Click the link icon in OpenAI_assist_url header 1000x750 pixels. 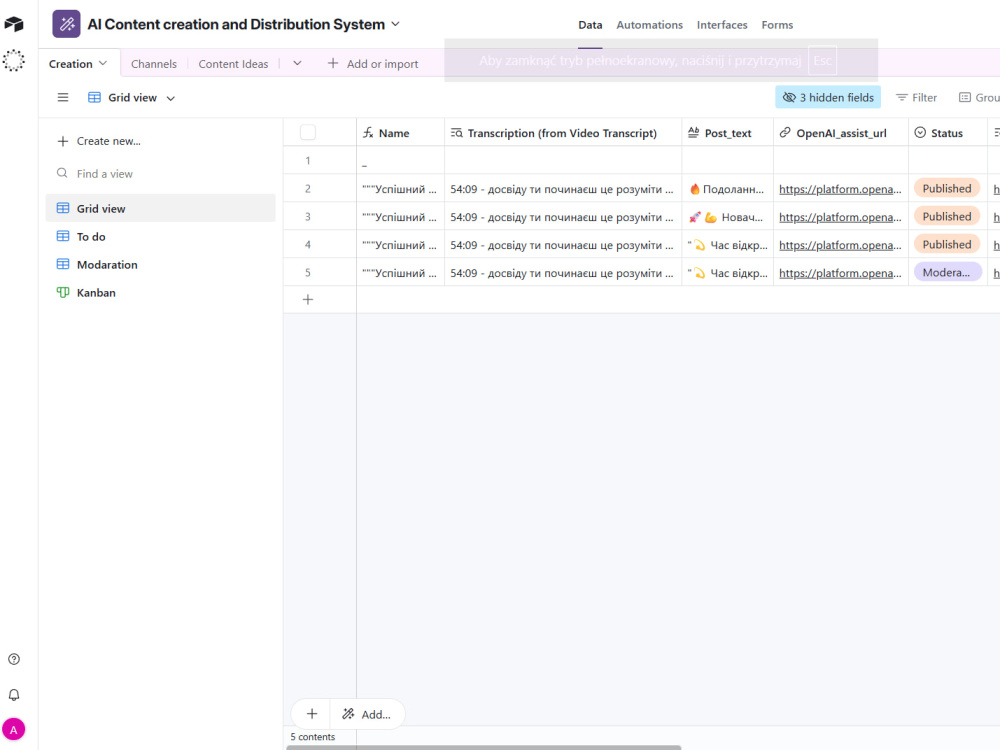[785, 133]
